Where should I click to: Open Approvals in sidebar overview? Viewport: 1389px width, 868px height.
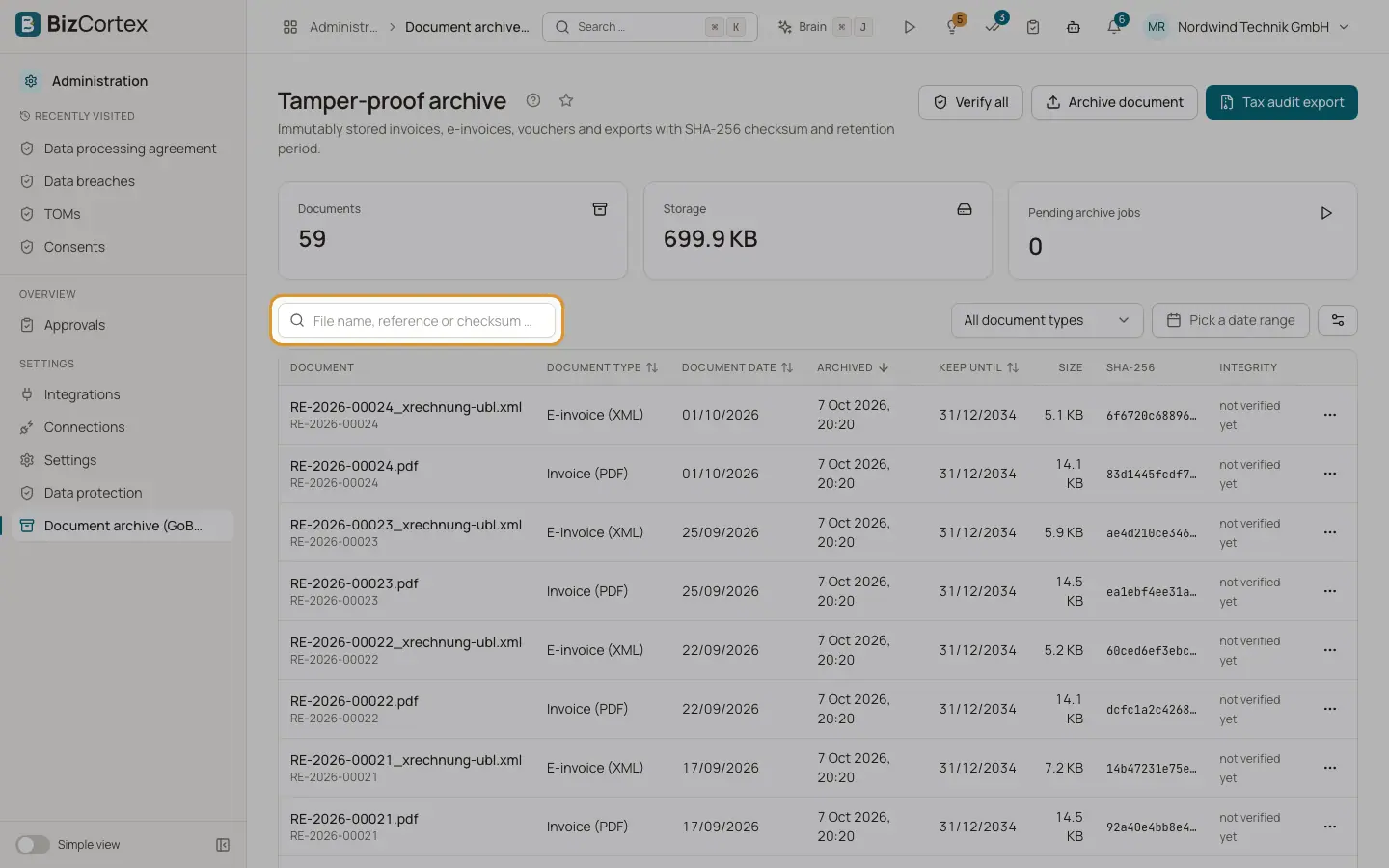pos(123,325)
